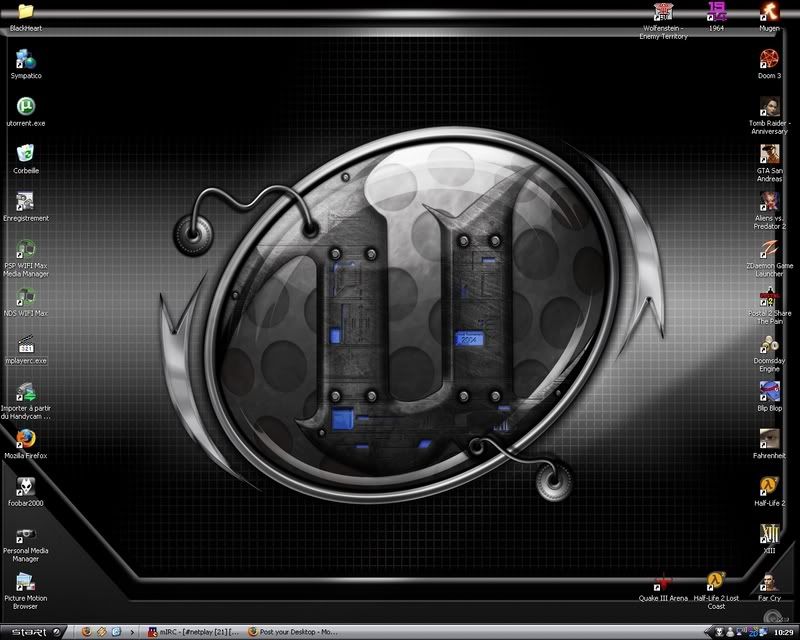Viewport: 800px width, 640px height.
Task: Open the BlackHeart folder on the desktop
Action: tap(26, 16)
